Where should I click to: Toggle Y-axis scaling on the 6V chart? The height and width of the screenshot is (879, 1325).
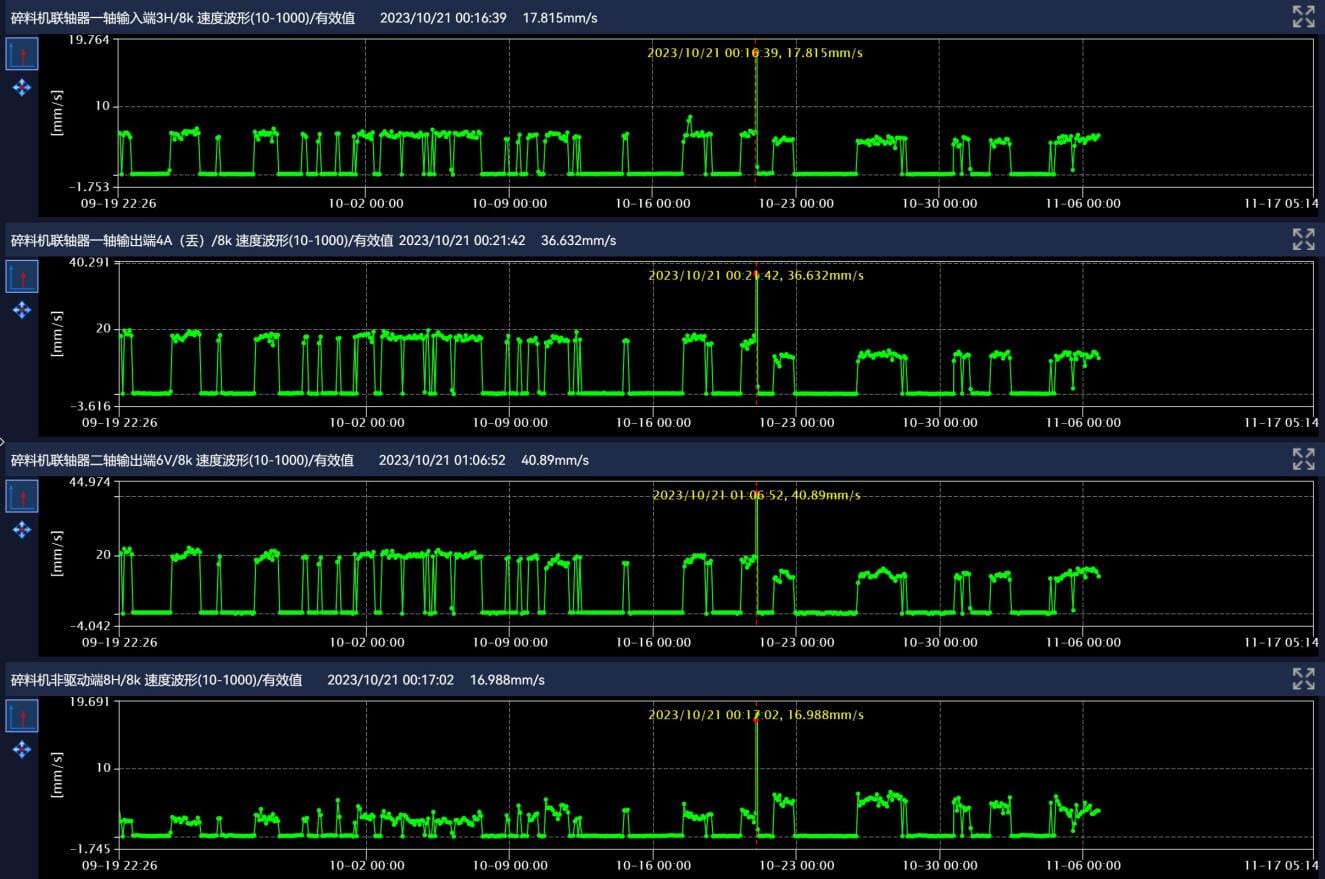click(x=22, y=496)
